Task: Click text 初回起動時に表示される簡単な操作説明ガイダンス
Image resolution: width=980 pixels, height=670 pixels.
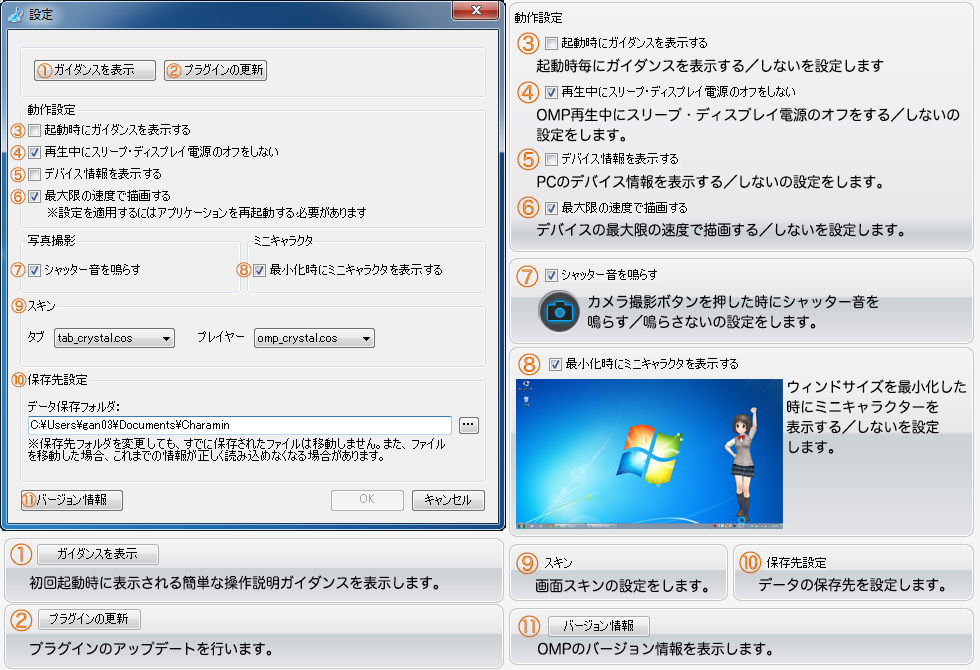Action: [x=235, y=583]
